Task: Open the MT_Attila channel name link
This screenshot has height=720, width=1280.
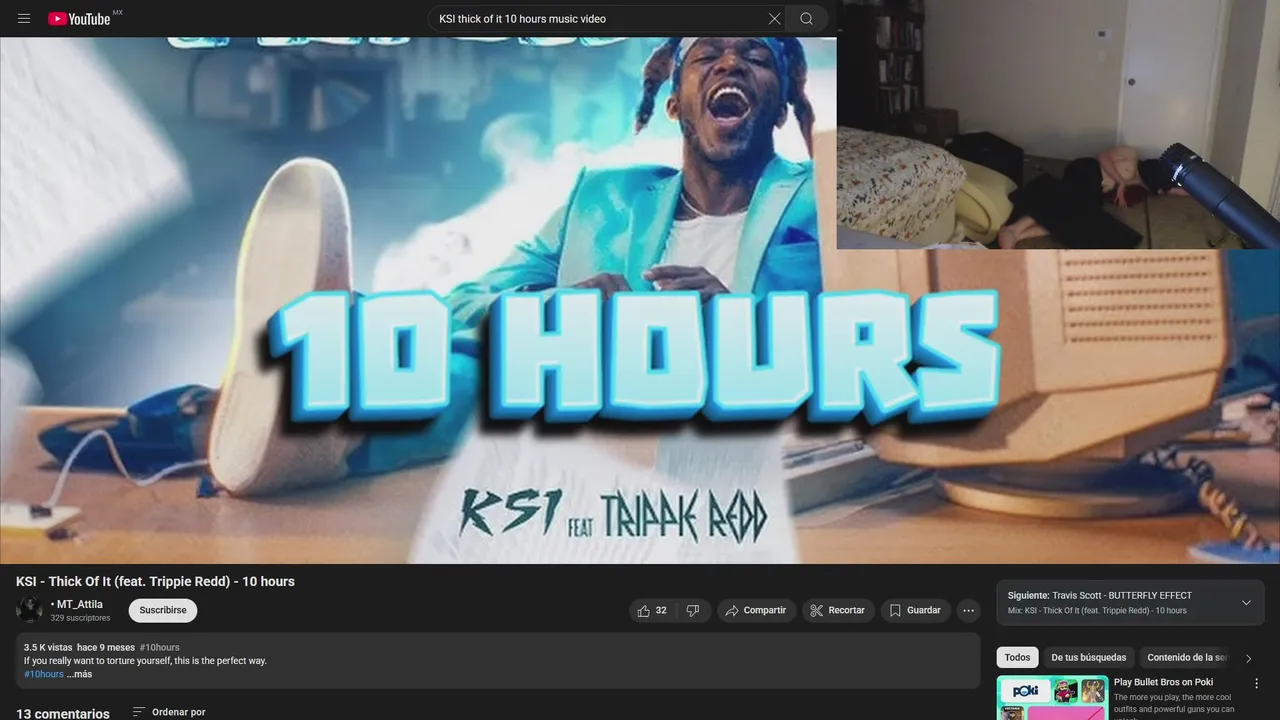Action: coord(77,604)
